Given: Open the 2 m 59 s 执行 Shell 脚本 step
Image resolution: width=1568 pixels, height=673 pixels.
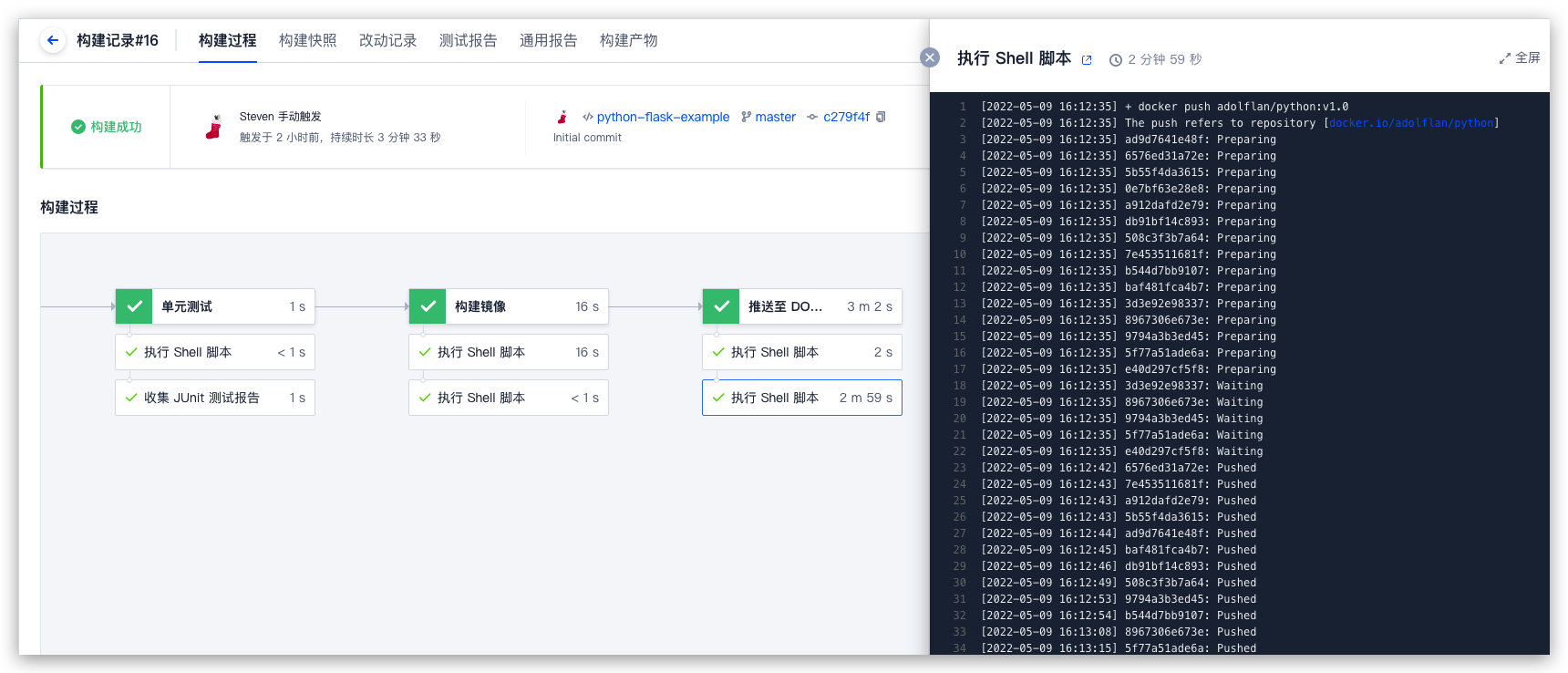Looking at the screenshot, I should [x=802, y=398].
